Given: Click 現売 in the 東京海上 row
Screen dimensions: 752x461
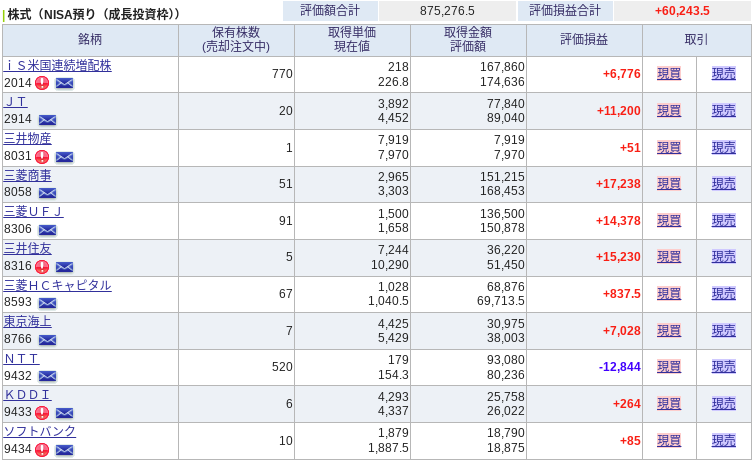Looking at the screenshot, I should (x=724, y=331).
